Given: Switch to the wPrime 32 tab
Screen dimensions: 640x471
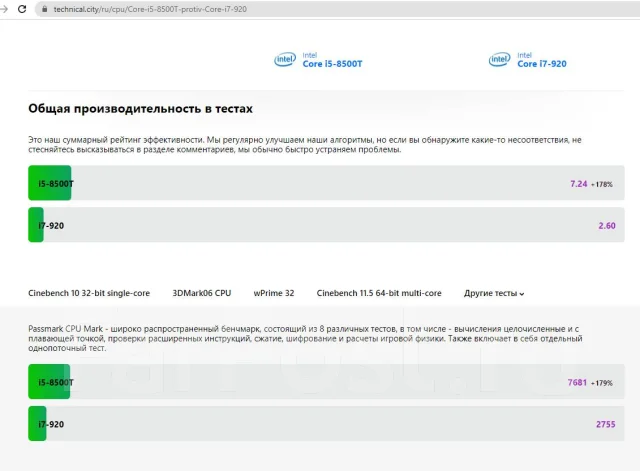Looking at the screenshot, I should point(274,293).
